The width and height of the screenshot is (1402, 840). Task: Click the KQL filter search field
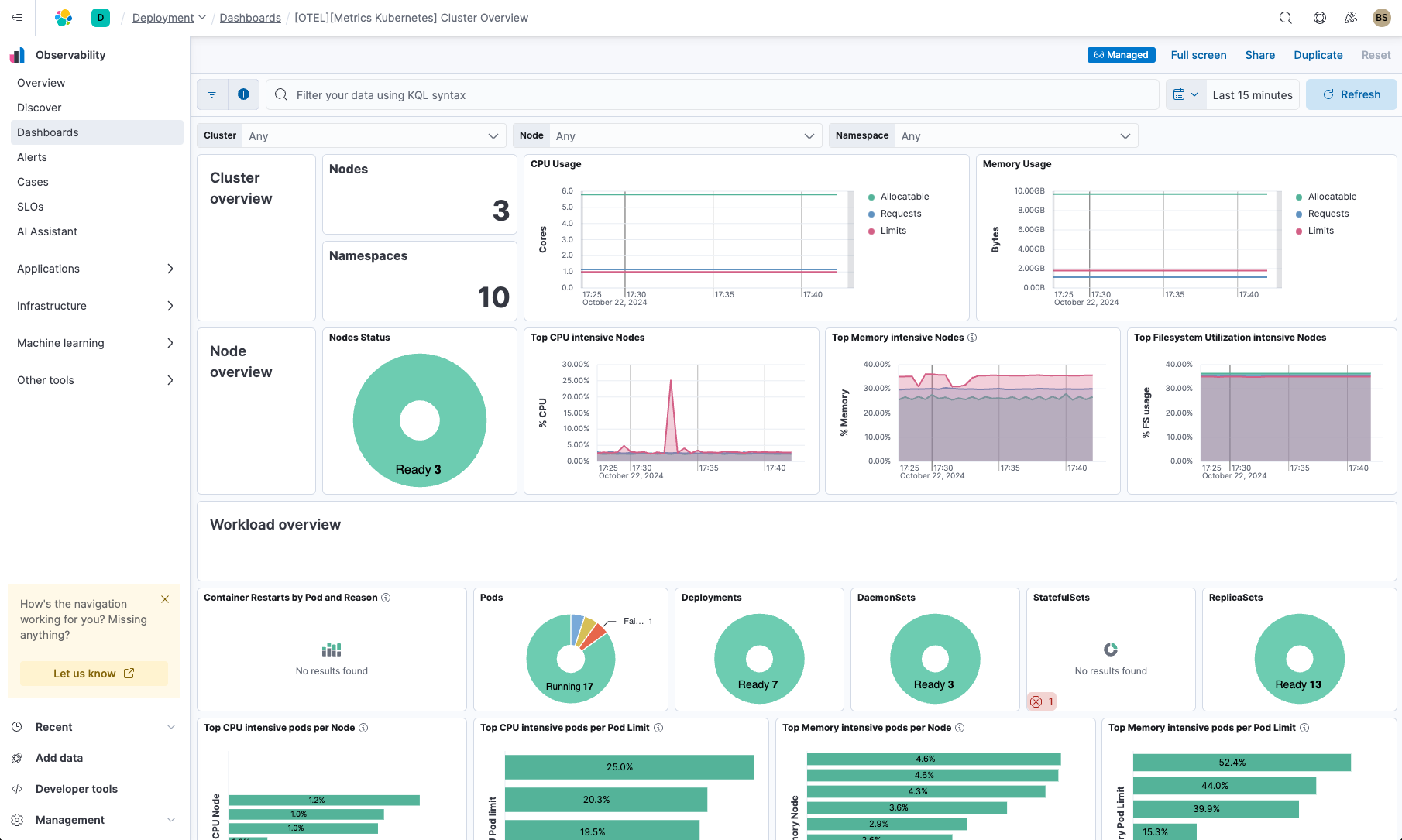click(x=720, y=95)
